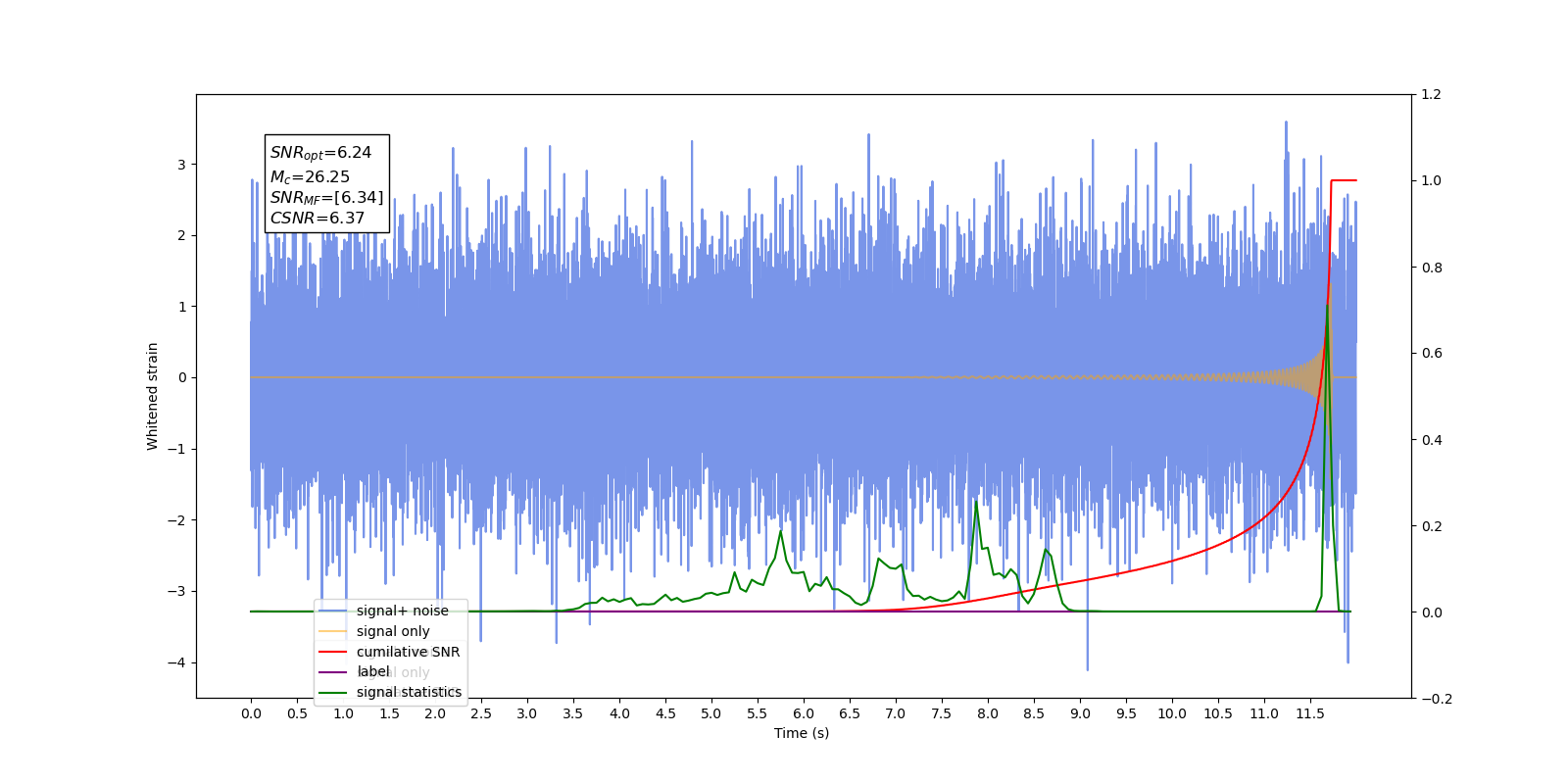Click x-axis tick label 10.0
The image size is (1568, 784).
[1172, 713]
